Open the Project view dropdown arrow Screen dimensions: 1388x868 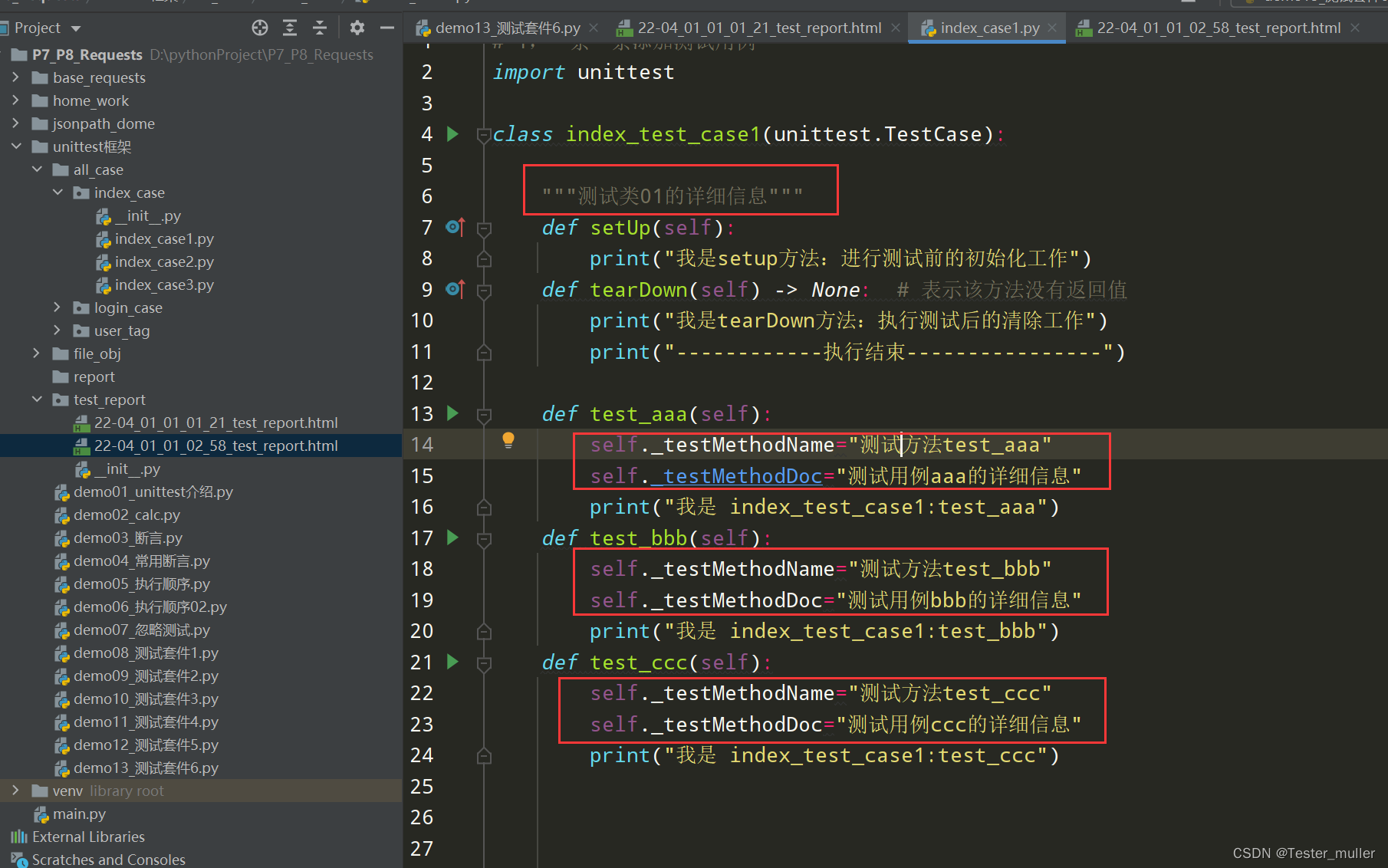click(75, 29)
